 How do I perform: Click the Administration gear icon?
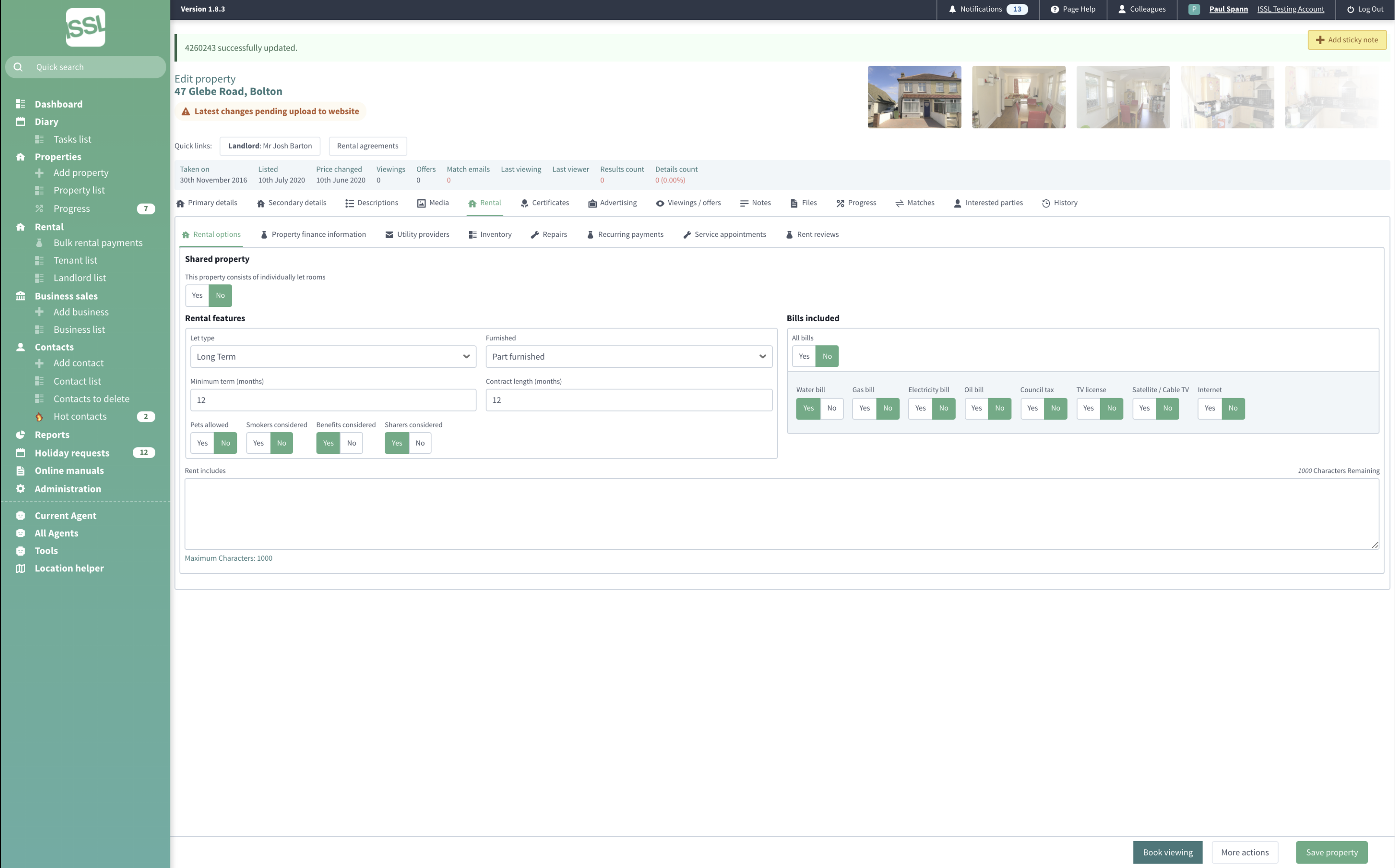(x=21, y=488)
